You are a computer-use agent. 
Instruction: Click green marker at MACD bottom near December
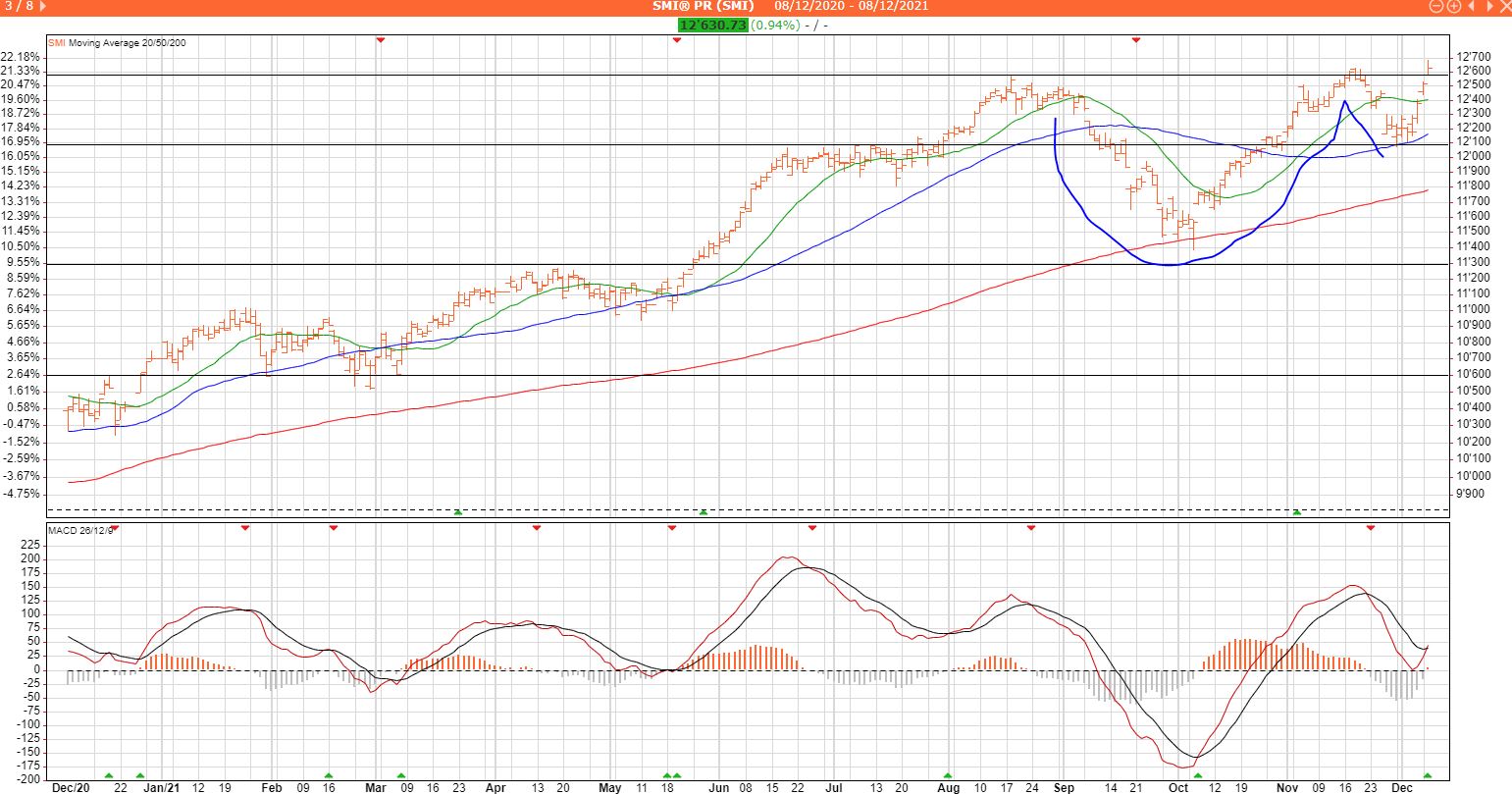[x=1428, y=776]
